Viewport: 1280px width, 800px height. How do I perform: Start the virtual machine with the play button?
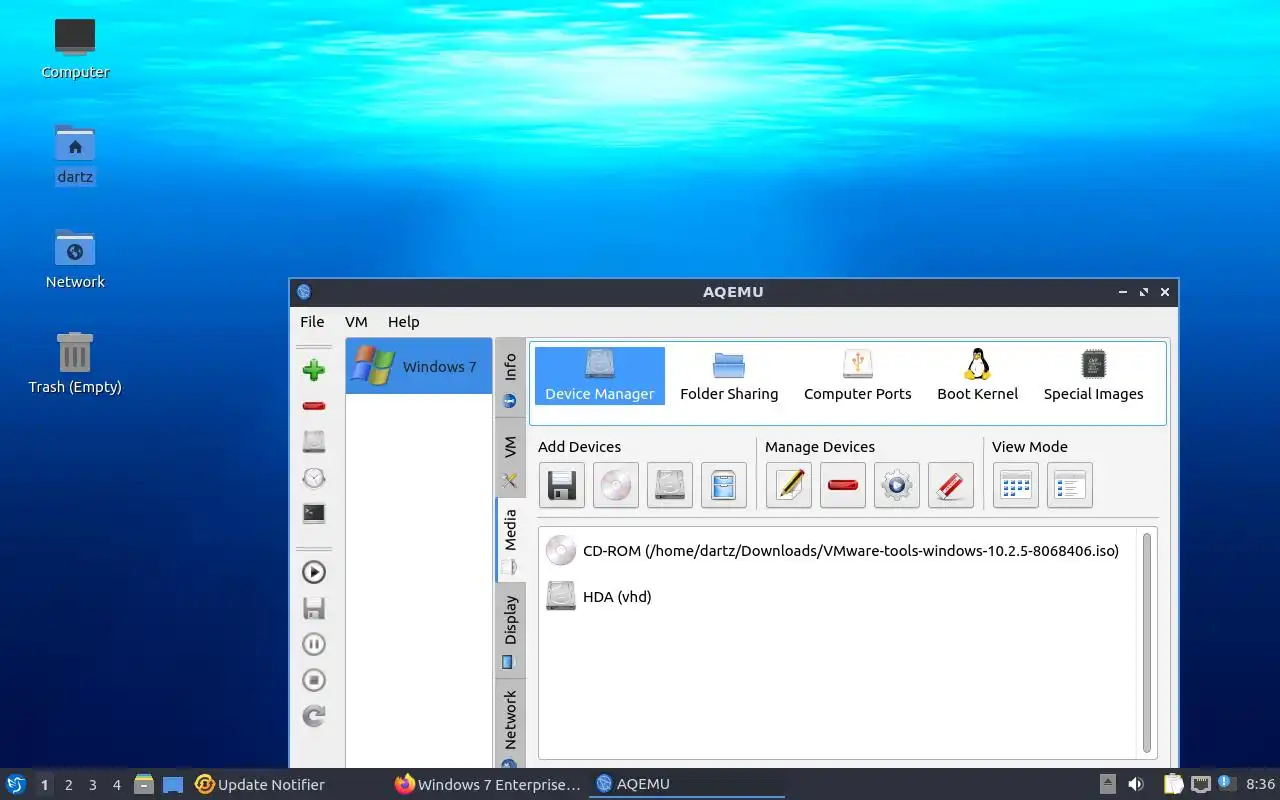pyautogui.click(x=314, y=572)
